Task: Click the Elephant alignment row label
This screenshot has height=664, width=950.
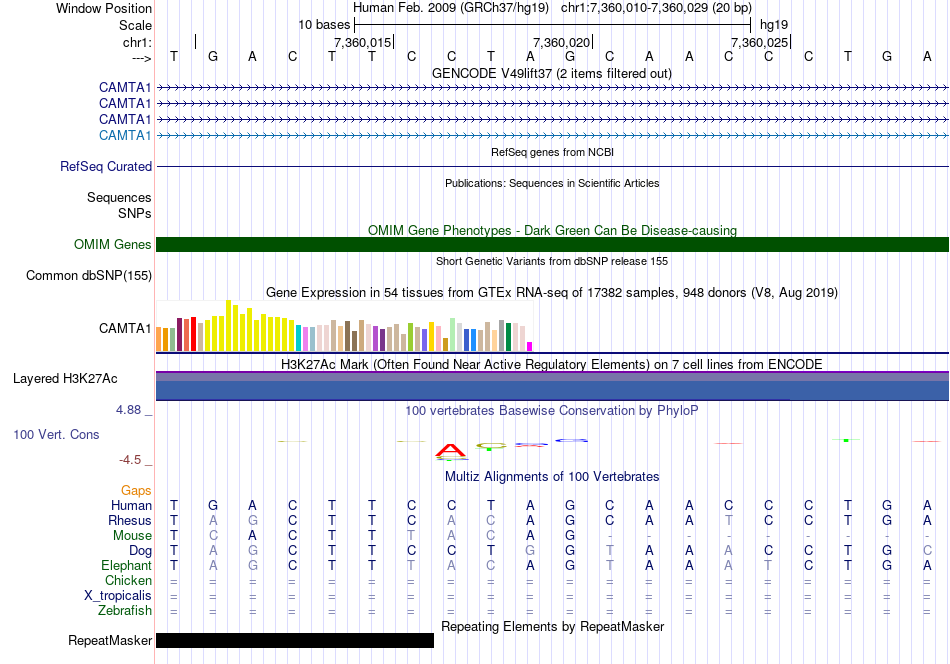Action: 126,565
